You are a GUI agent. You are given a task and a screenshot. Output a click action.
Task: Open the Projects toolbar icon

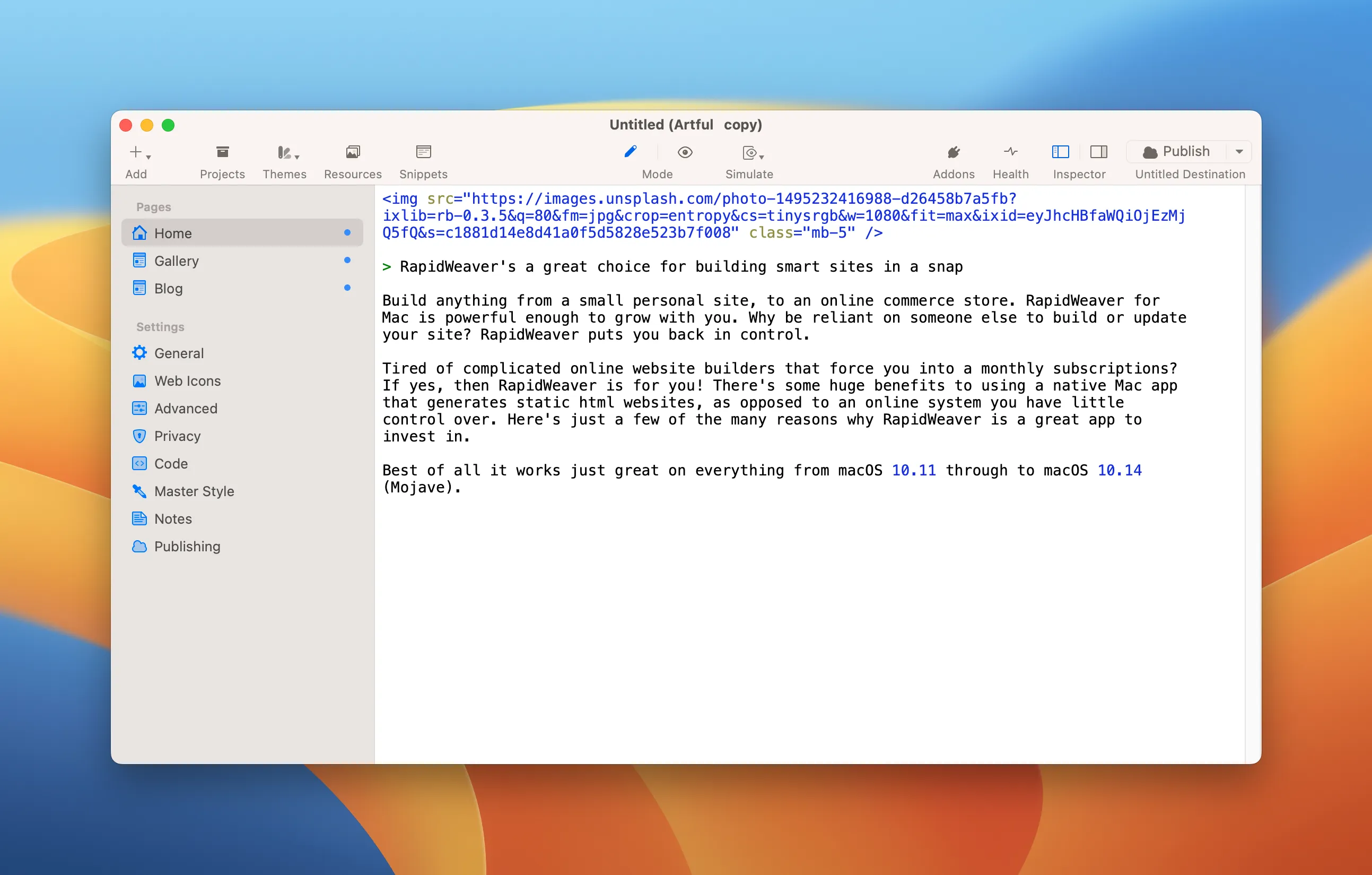coord(222,152)
